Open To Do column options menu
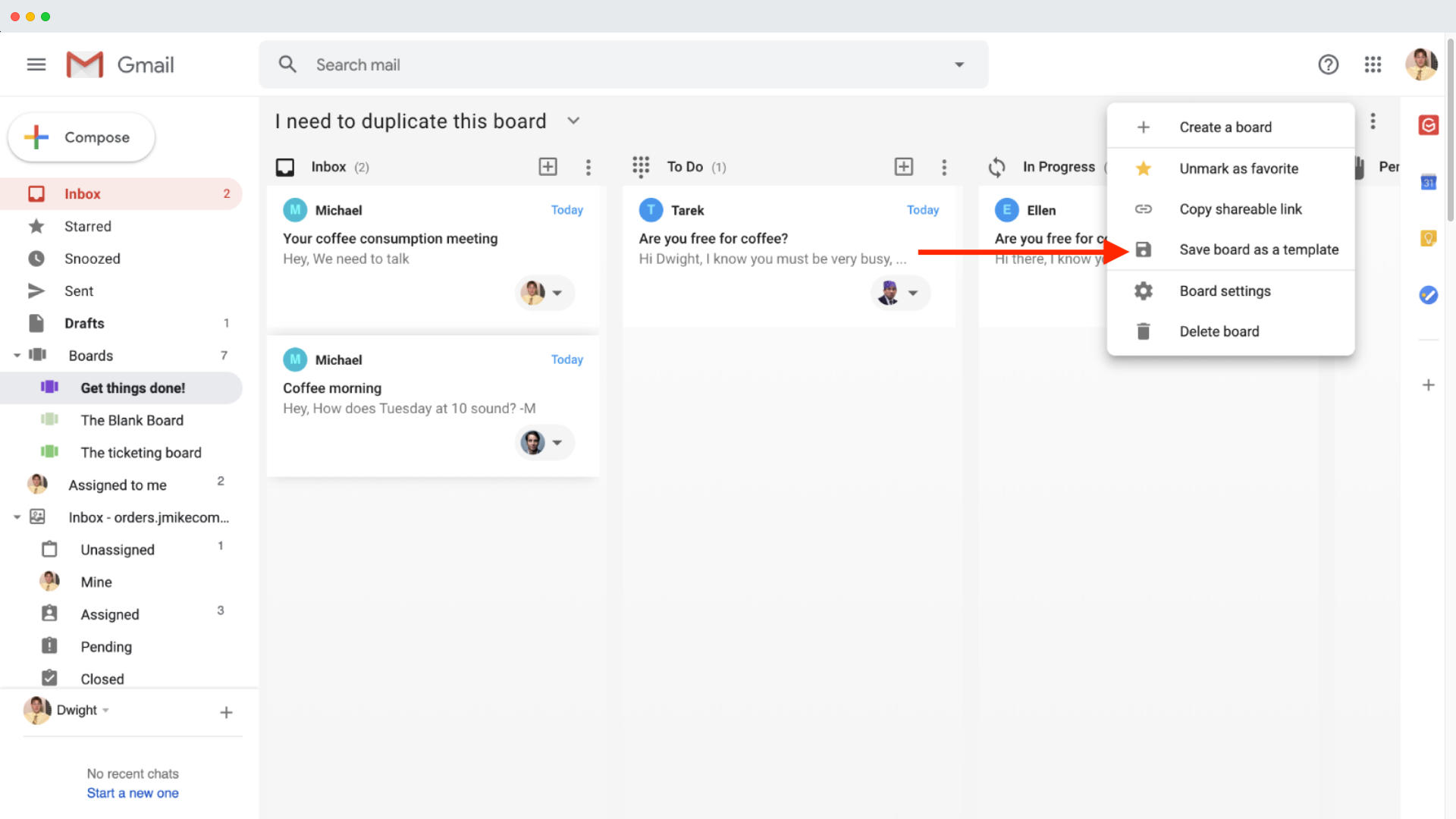The width and height of the screenshot is (1456, 819). click(x=944, y=167)
